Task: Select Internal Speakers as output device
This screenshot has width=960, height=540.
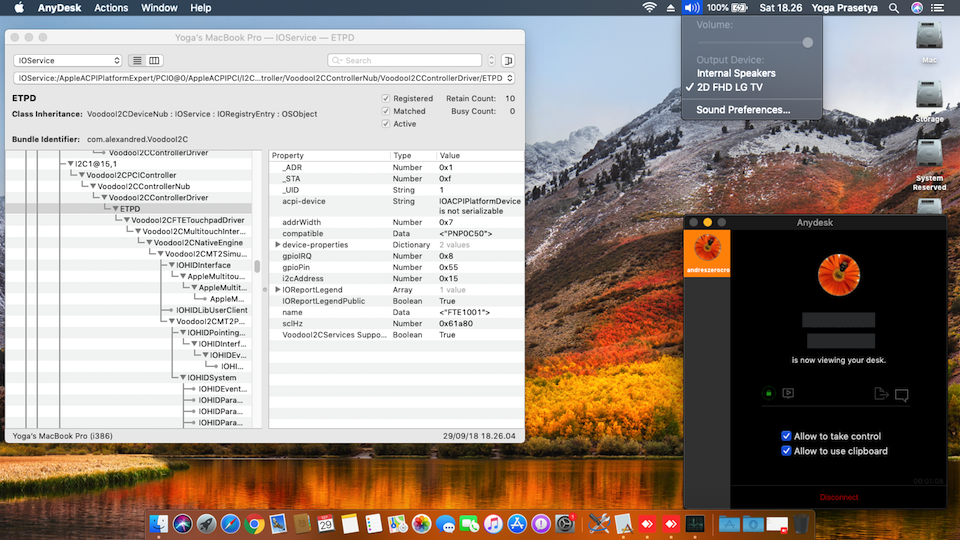Action: (x=736, y=73)
